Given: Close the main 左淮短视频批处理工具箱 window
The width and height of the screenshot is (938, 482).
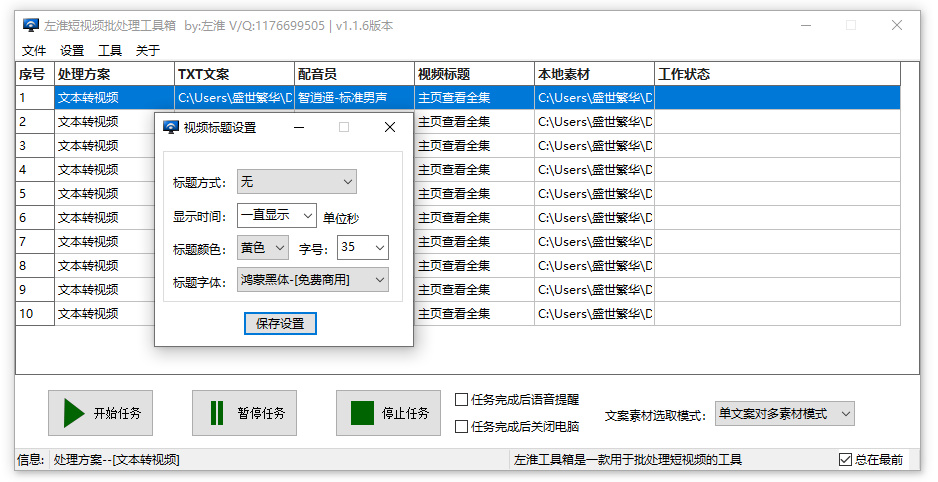Looking at the screenshot, I should (897, 25).
